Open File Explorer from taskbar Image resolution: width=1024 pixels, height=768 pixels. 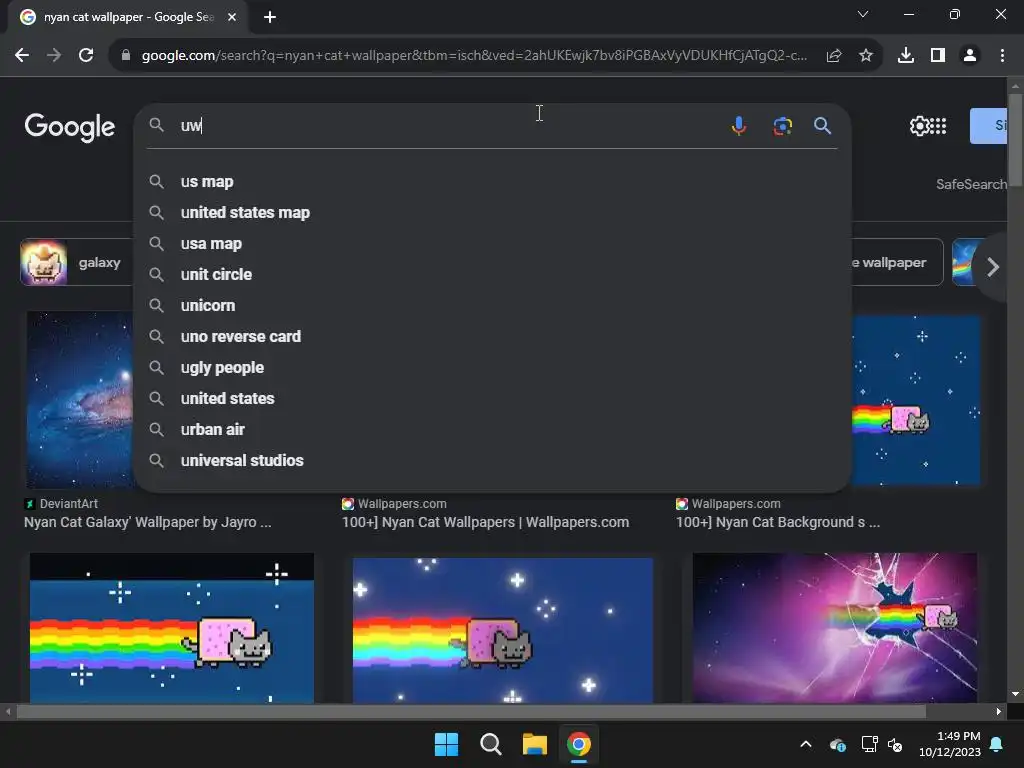tap(534, 744)
